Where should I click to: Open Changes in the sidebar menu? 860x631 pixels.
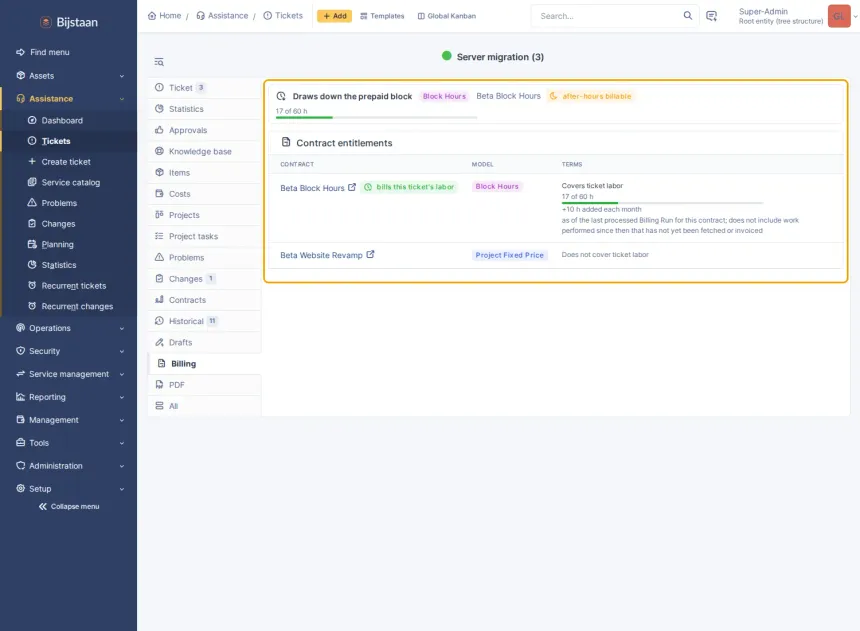[x=58, y=224]
